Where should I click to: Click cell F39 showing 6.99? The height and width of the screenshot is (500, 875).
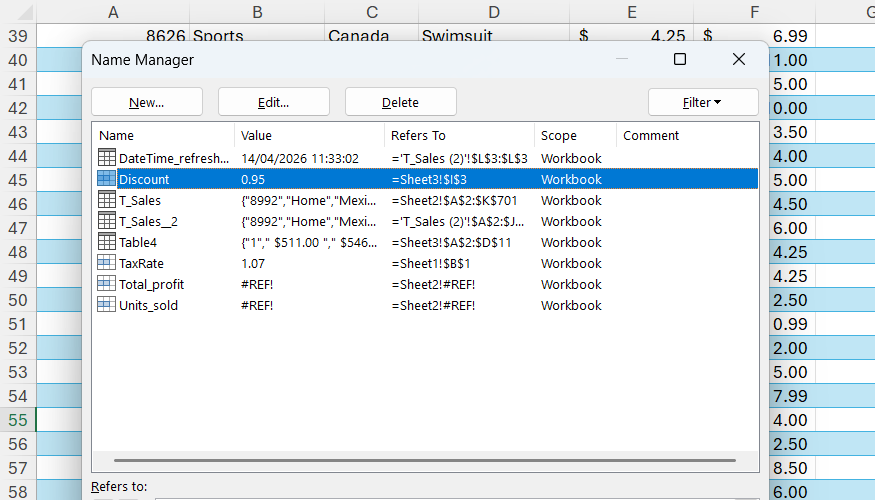[x=754, y=36]
